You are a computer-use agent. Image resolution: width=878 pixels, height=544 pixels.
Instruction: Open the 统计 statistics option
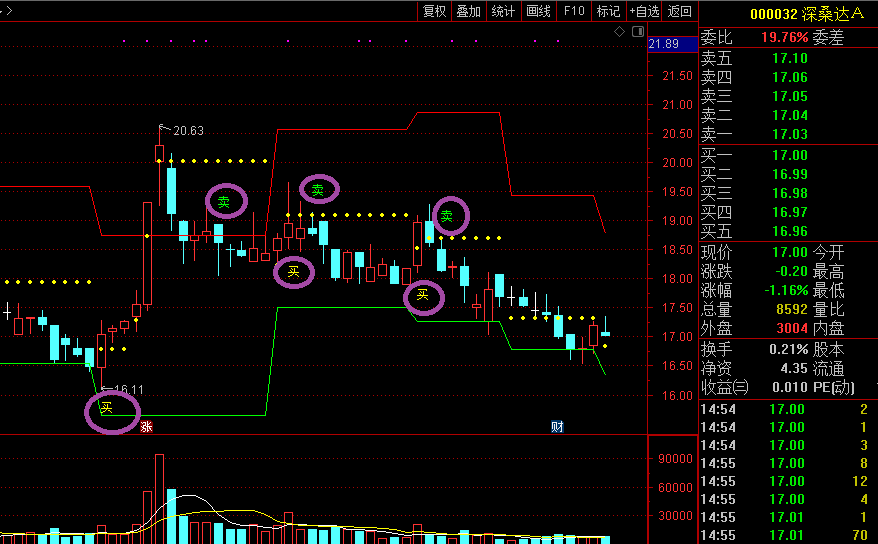503,11
